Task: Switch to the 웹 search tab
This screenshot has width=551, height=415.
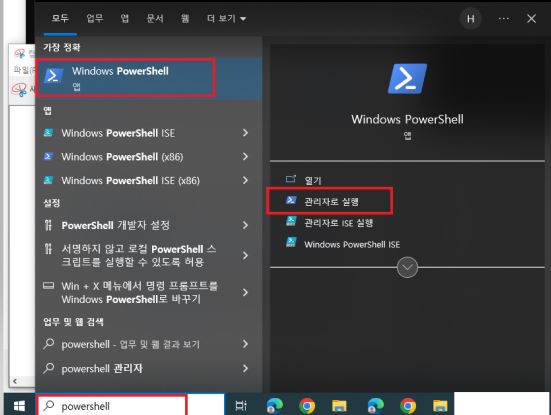Action: [185, 18]
